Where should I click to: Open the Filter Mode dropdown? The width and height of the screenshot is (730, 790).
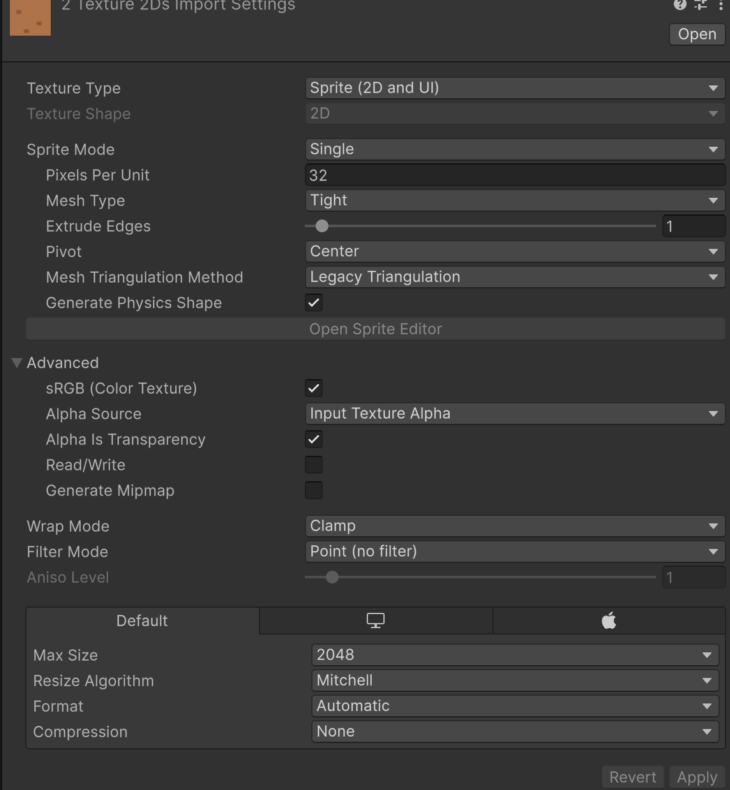point(515,552)
